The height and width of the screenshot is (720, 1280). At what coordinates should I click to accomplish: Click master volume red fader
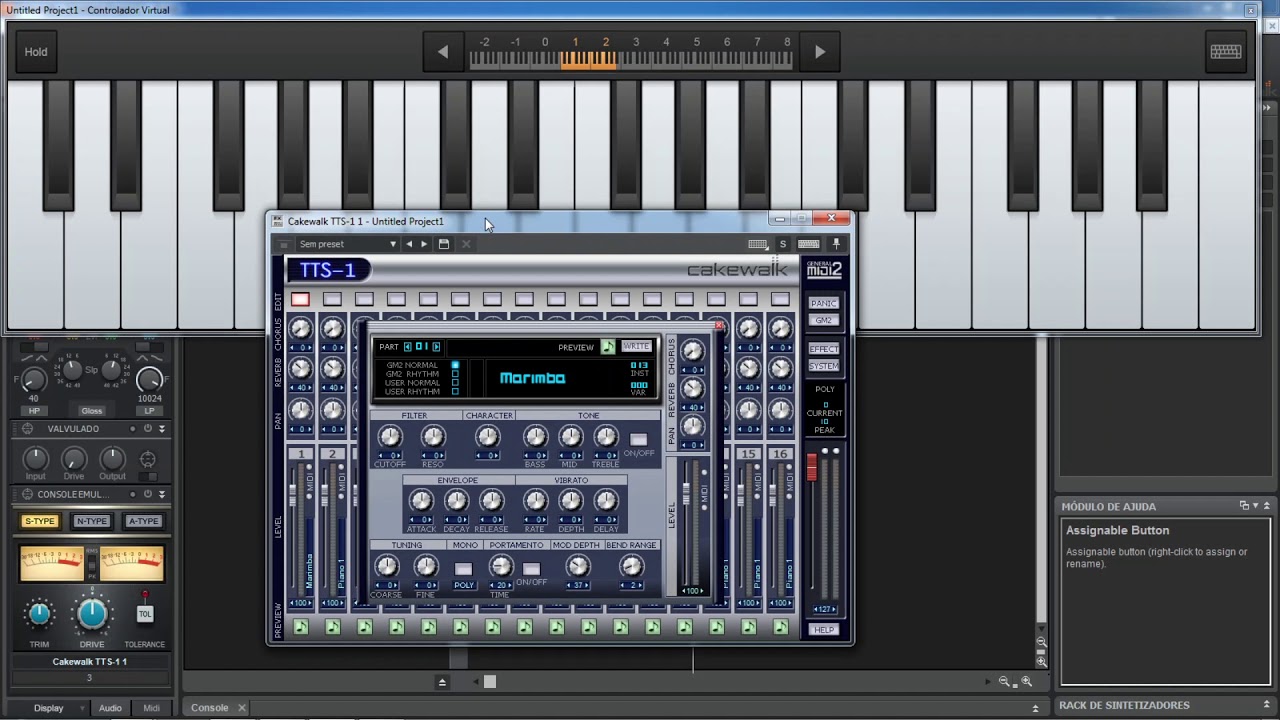[812, 466]
